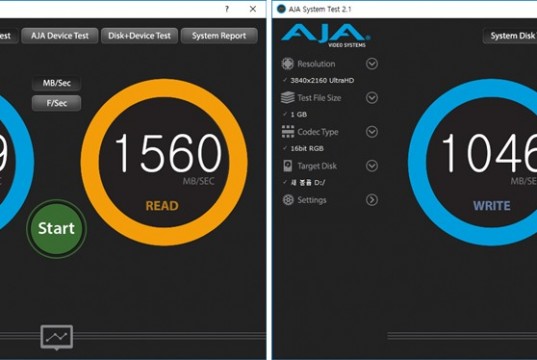The image size is (537, 360).
Task: Click the Codec Type film icon
Action: [x=288, y=132]
